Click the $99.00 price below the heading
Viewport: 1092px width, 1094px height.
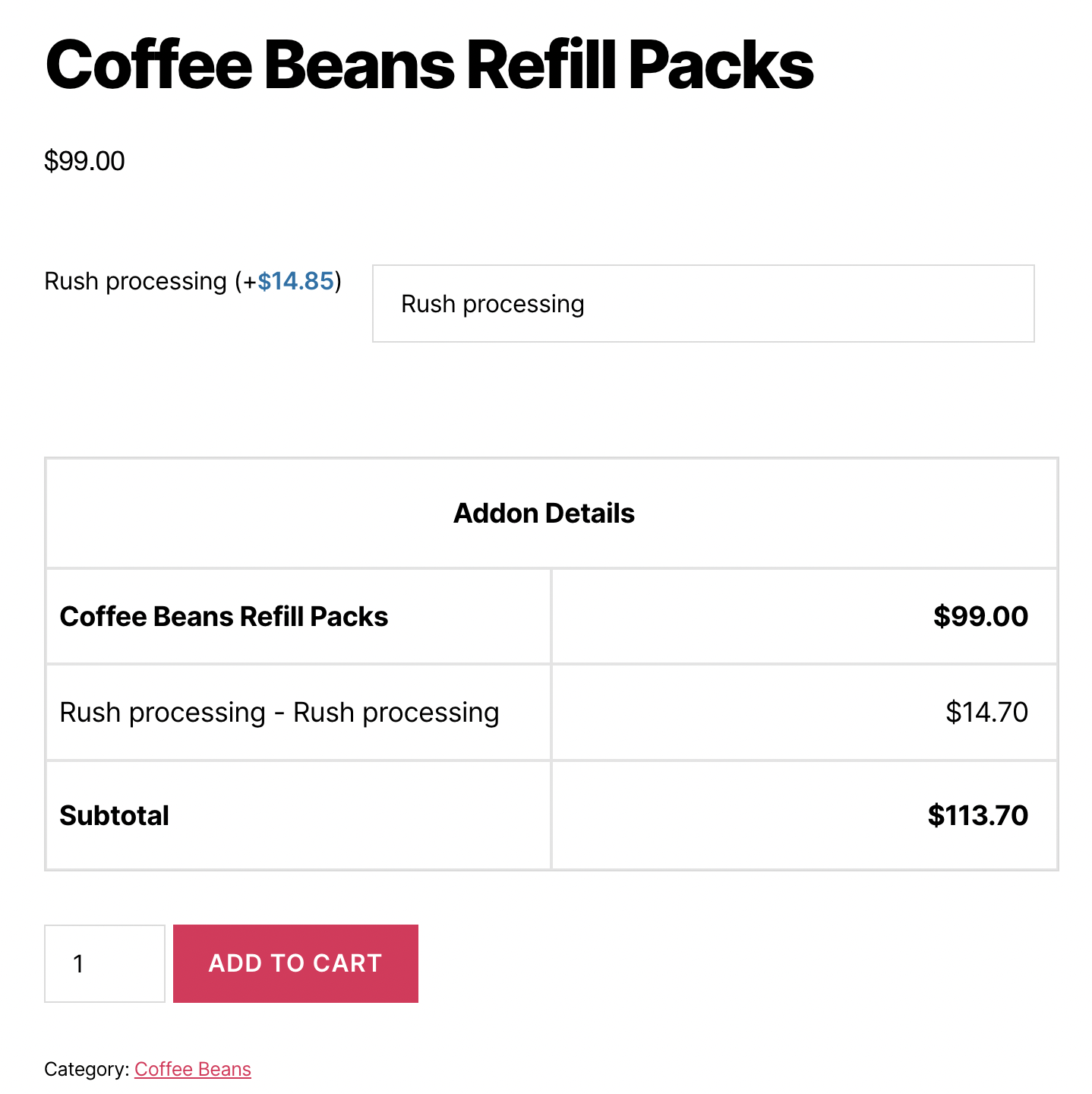click(84, 161)
